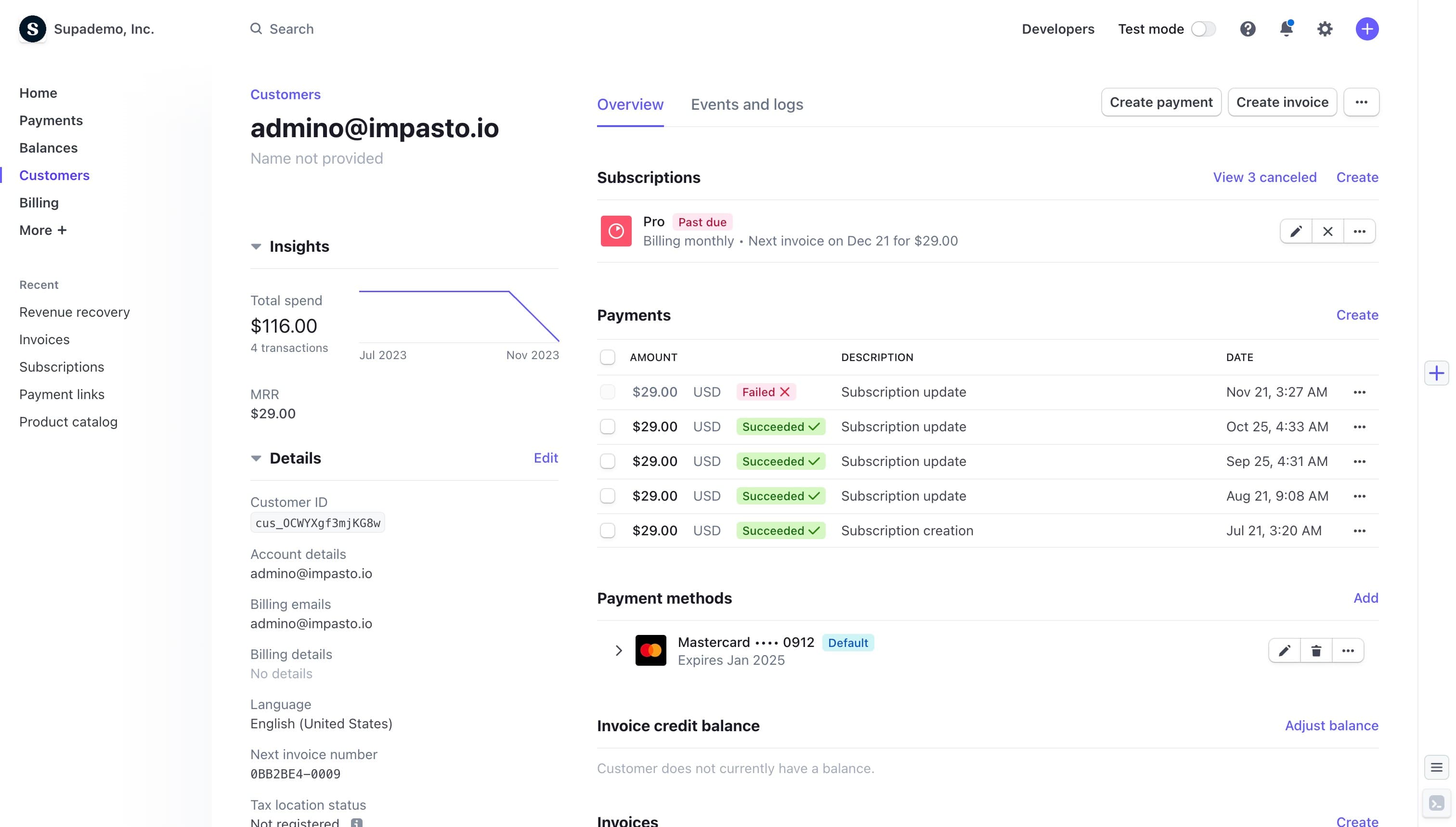Click the Supademo account logo
1456x827 pixels.
click(32, 29)
